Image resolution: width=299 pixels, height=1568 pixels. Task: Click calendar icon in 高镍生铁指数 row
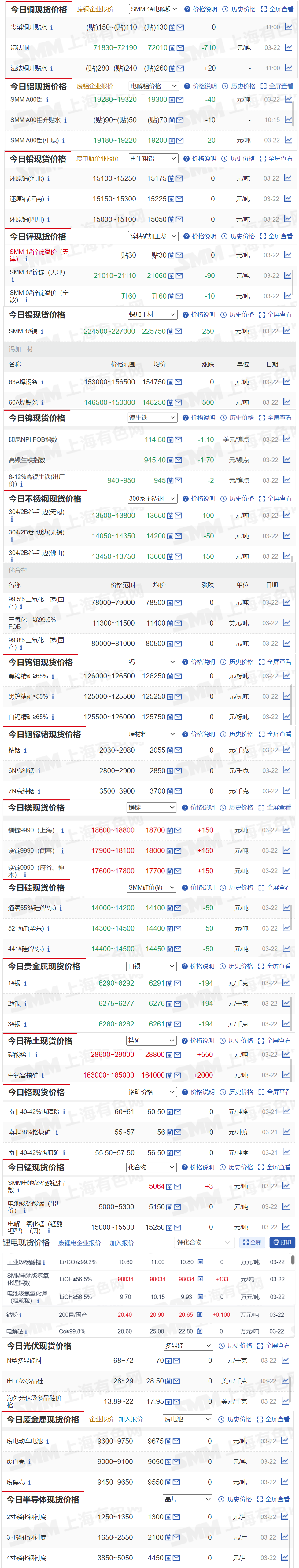coord(171,460)
